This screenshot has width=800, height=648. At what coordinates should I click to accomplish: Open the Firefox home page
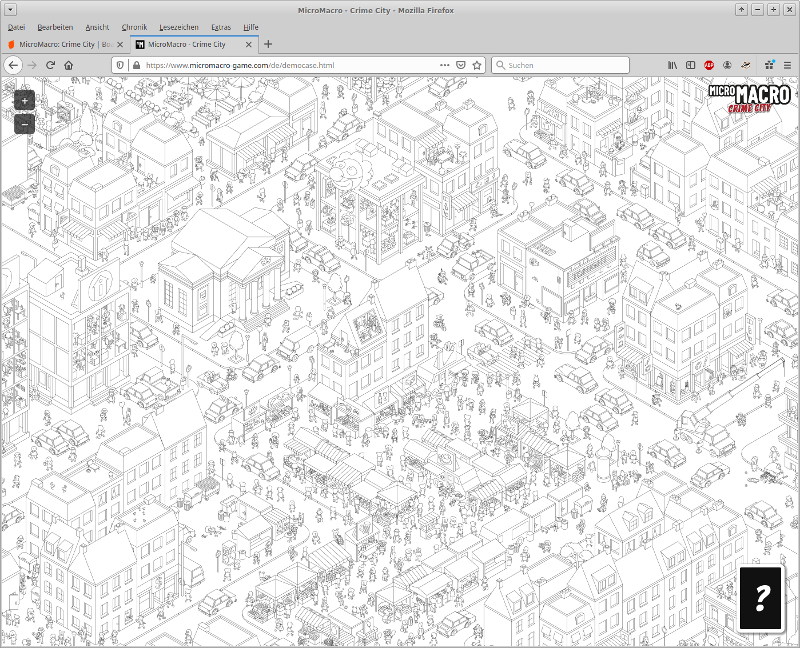(68, 65)
